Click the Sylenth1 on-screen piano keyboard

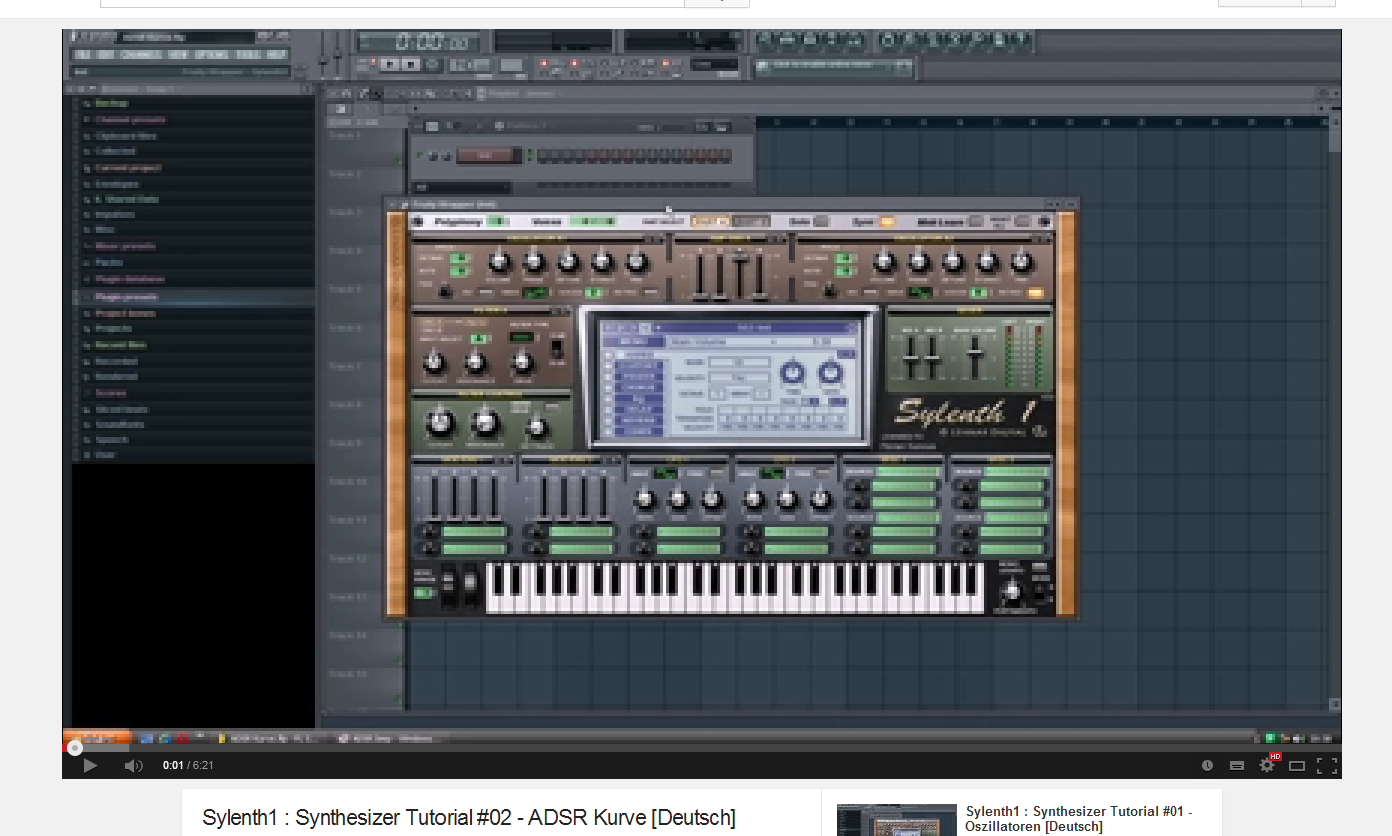[x=735, y=588]
